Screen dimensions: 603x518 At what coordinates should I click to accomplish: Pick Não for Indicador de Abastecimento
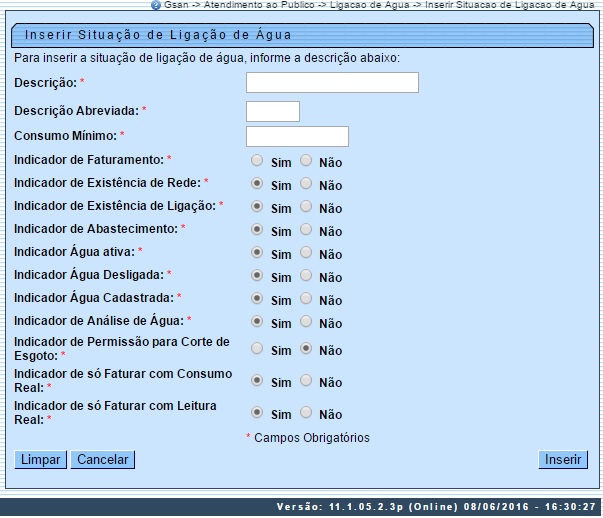point(306,230)
